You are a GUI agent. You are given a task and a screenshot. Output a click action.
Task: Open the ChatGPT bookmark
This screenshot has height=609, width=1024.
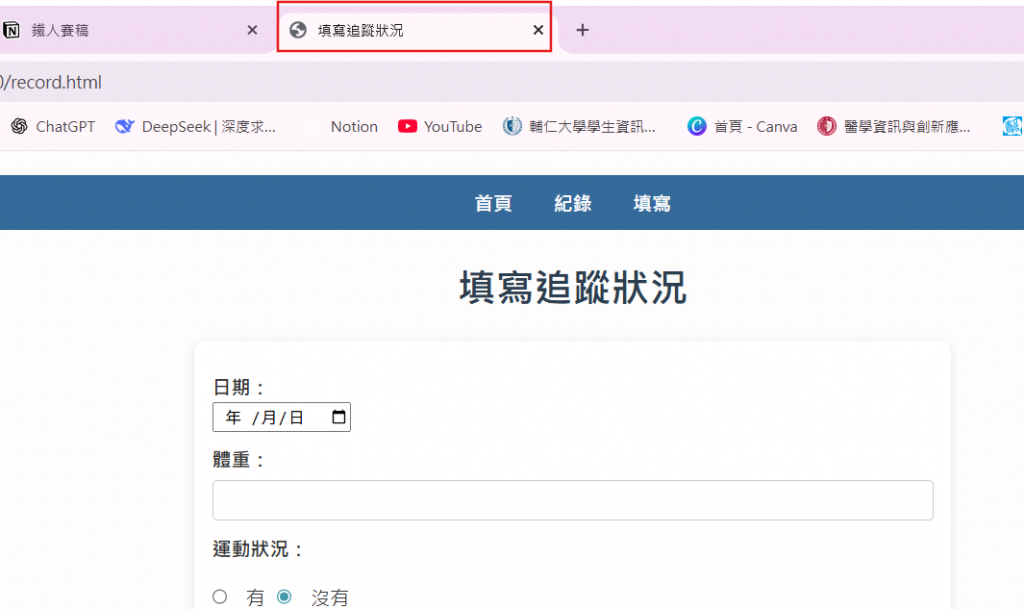click(x=53, y=127)
